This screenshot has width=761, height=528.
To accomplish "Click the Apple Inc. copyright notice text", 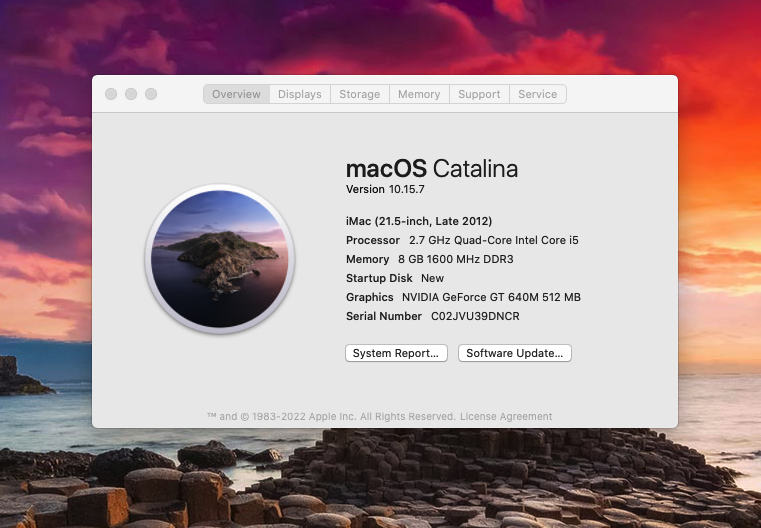I will 331,416.
